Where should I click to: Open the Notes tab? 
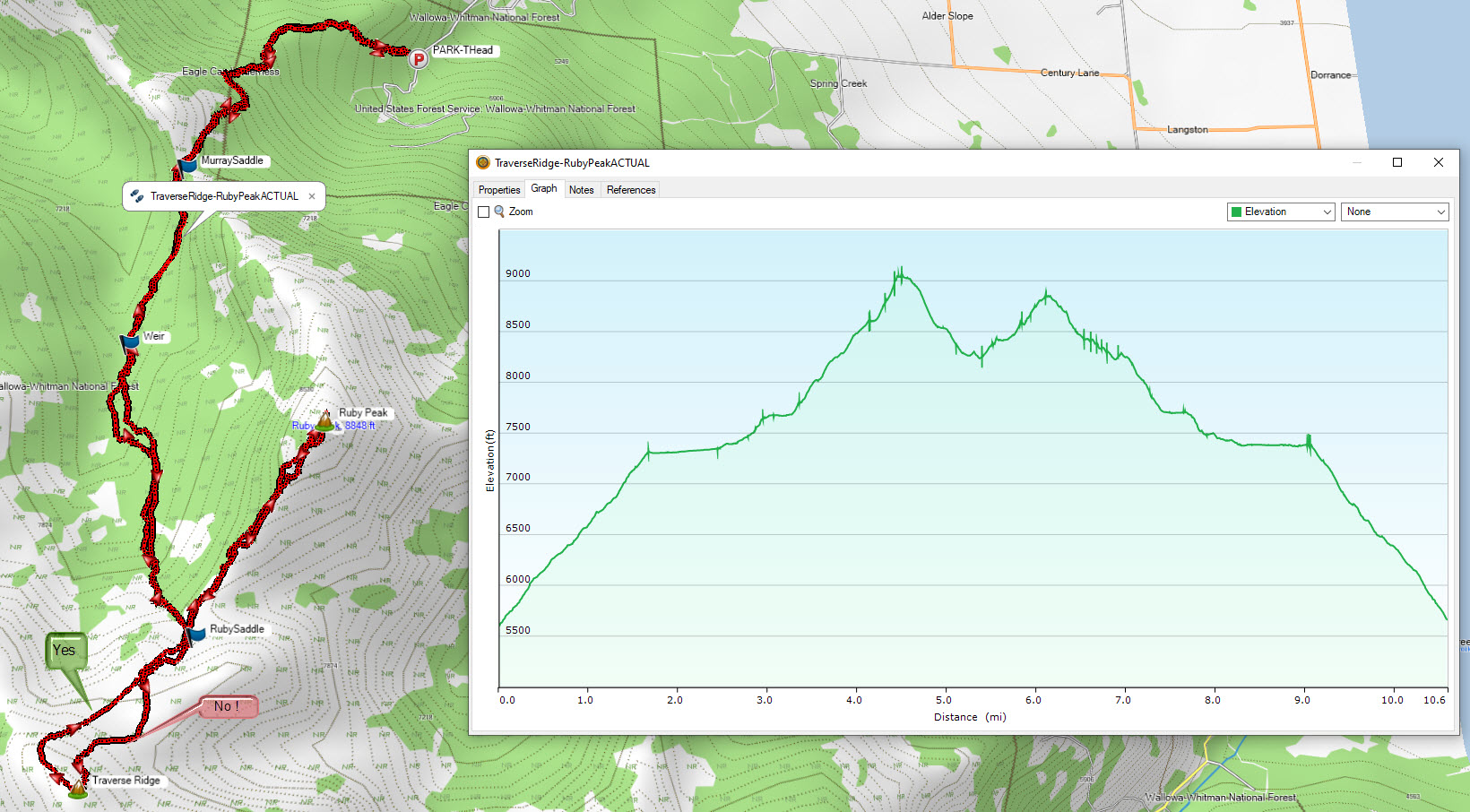click(x=581, y=190)
